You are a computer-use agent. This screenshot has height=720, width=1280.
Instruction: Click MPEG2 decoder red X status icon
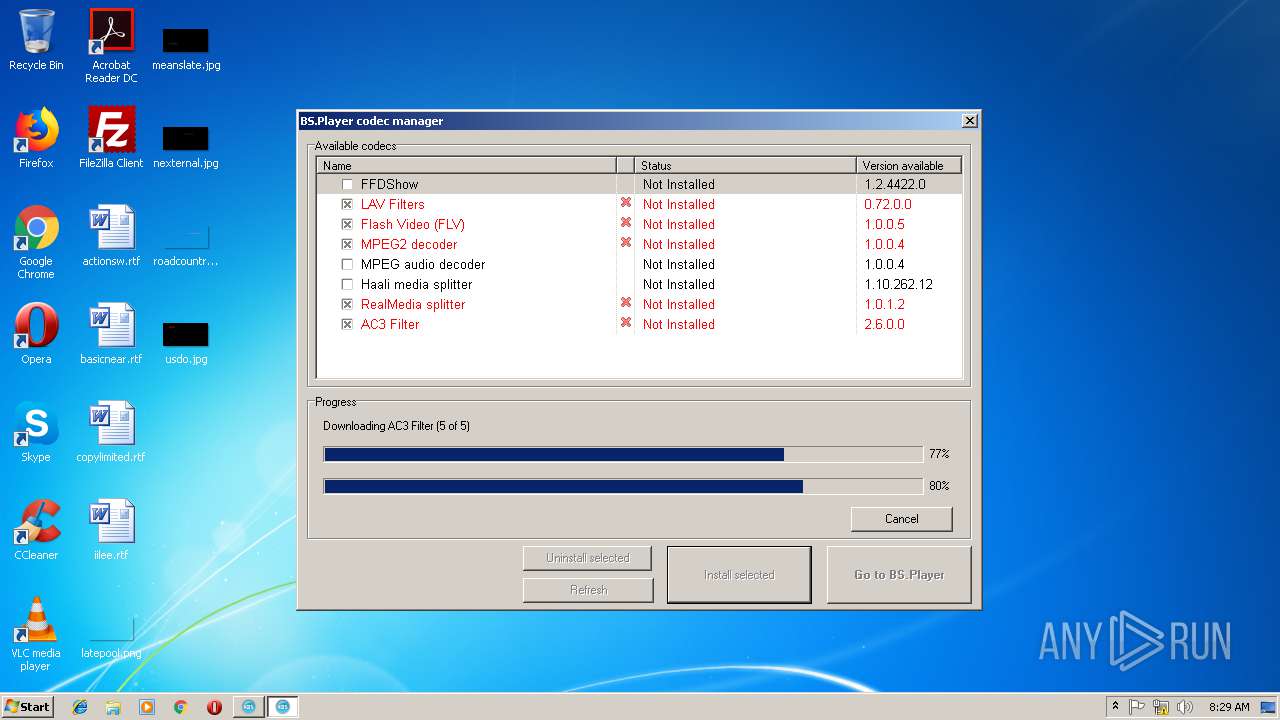[626, 243]
